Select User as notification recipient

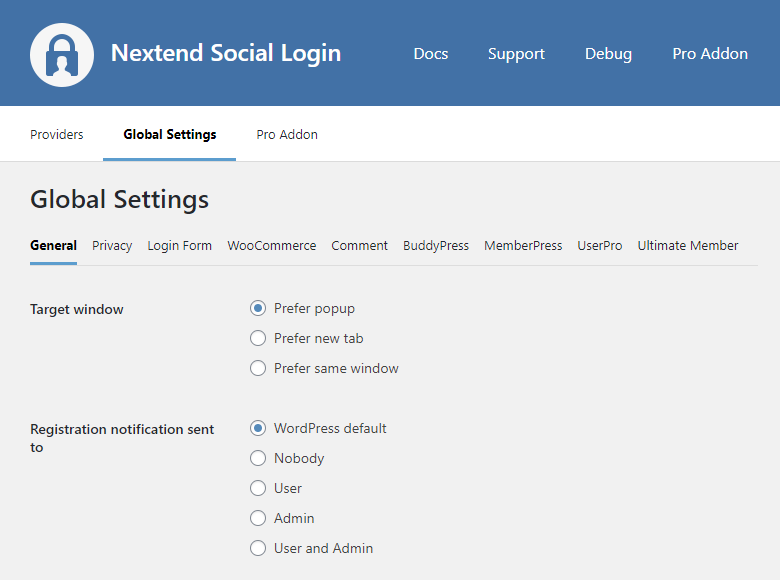pyautogui.click(x=258, y=488)
